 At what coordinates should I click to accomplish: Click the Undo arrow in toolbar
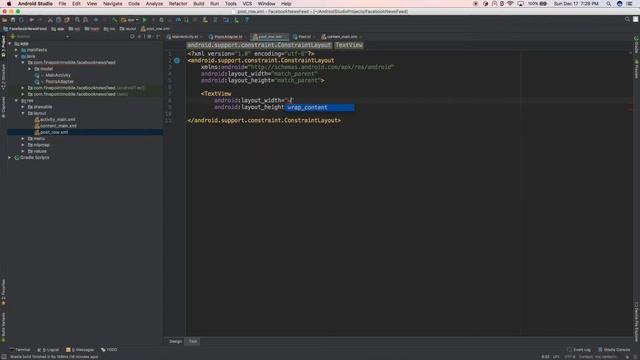coord(31,20)
